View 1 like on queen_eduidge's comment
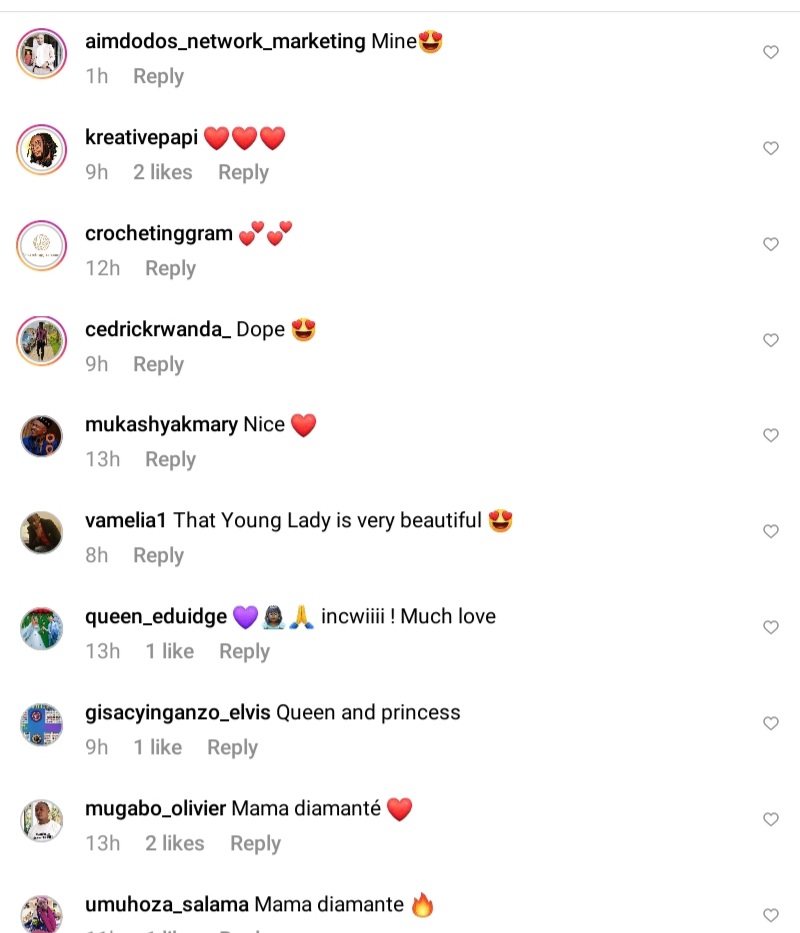 tap(170, 652)
